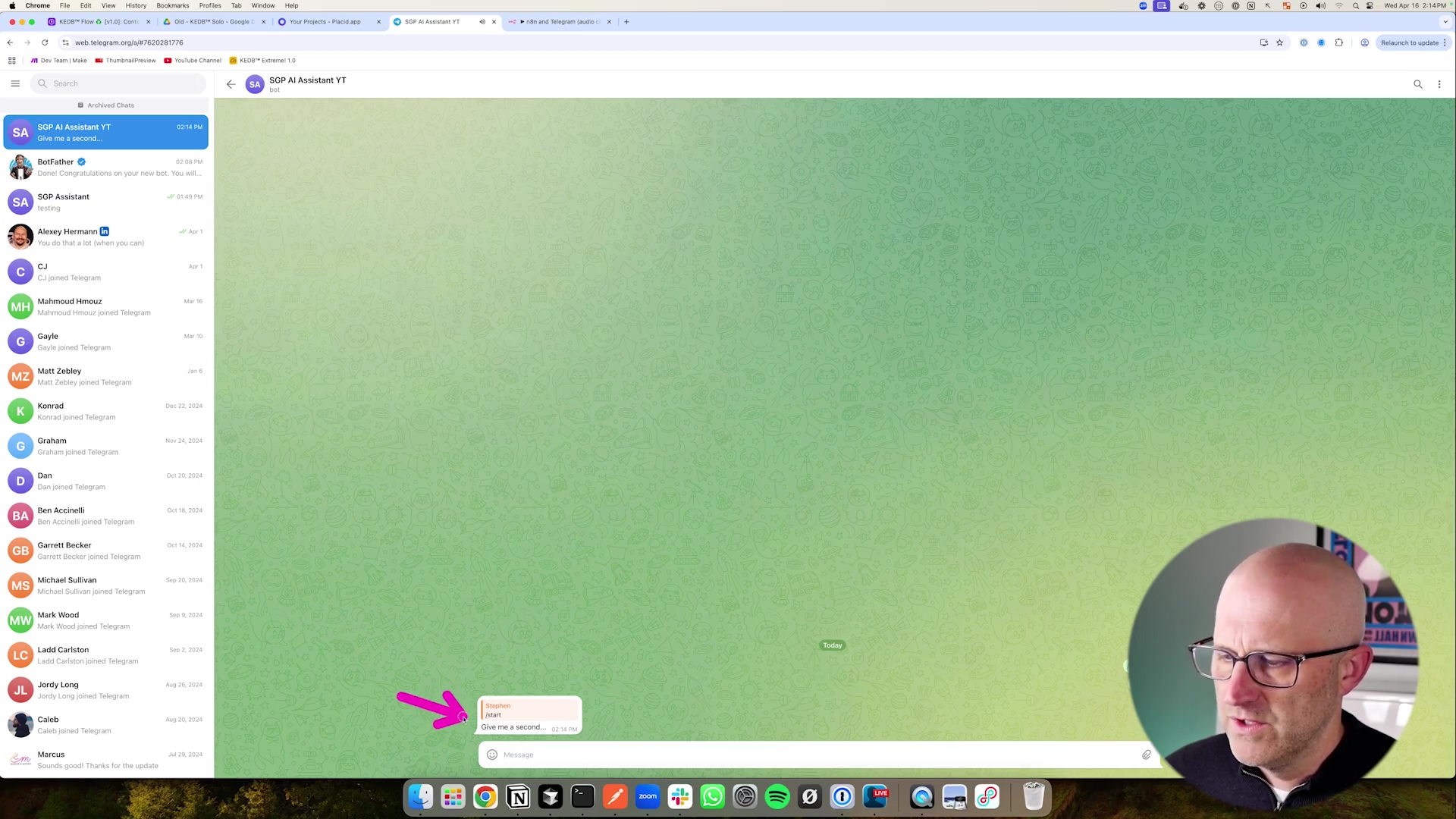Click the back arrow in chat header
The image size is (1456, 819).
(x=231, y=84)
